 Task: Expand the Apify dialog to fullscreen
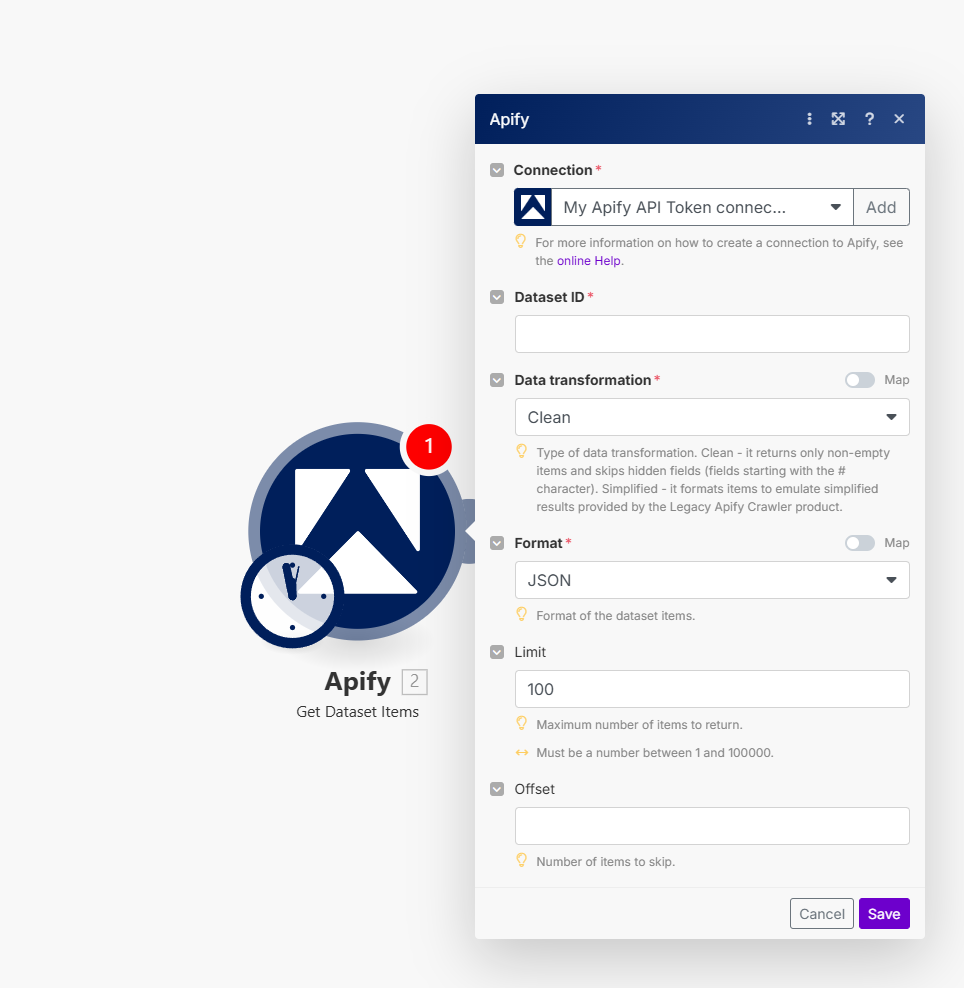838,119
